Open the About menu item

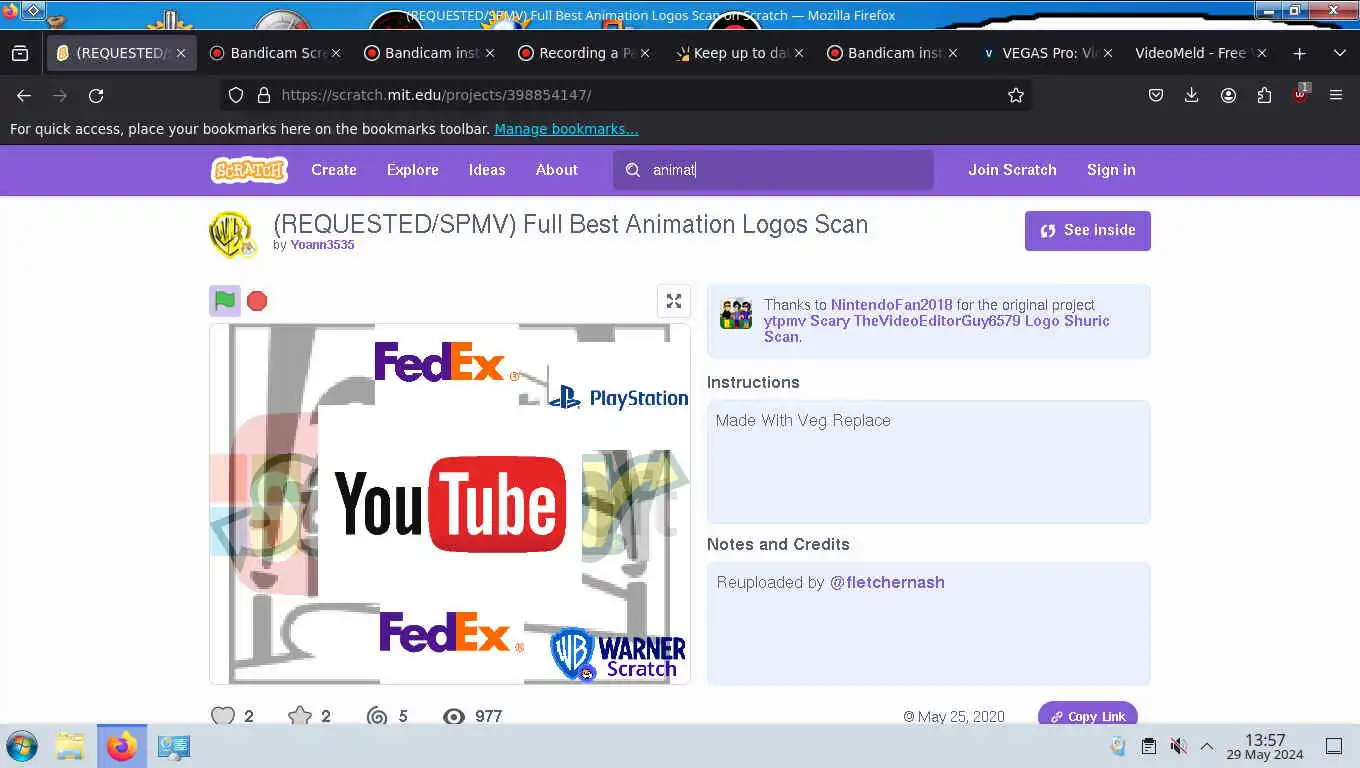pos(557,170)
